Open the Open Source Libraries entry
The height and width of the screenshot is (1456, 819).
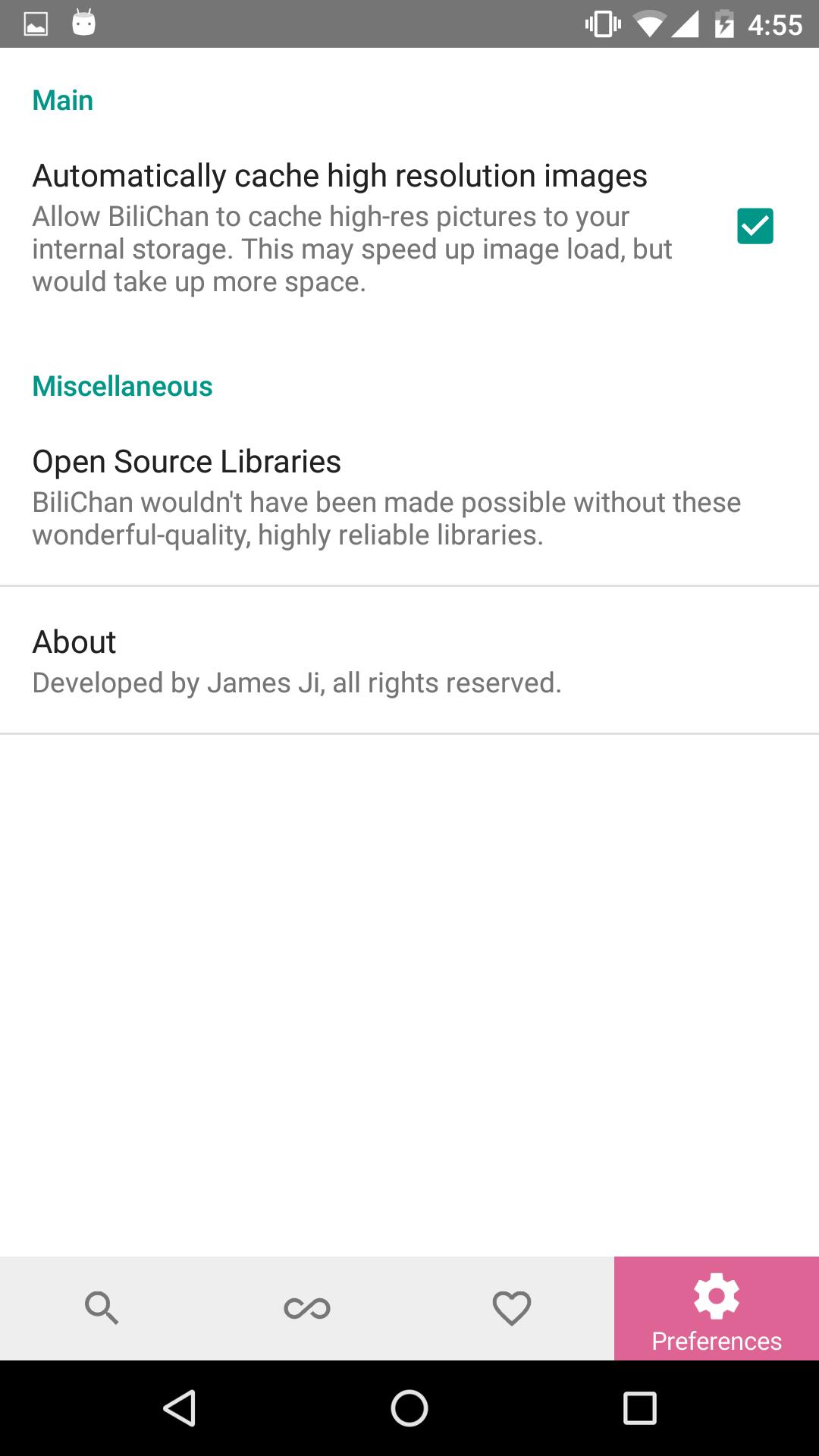(187, 461)
